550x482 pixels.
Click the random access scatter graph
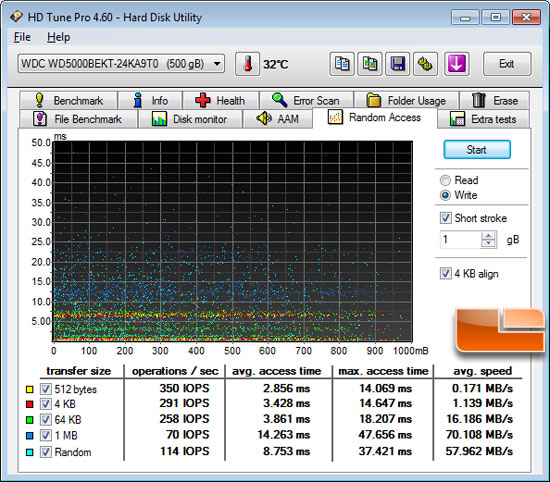[233, 241]
